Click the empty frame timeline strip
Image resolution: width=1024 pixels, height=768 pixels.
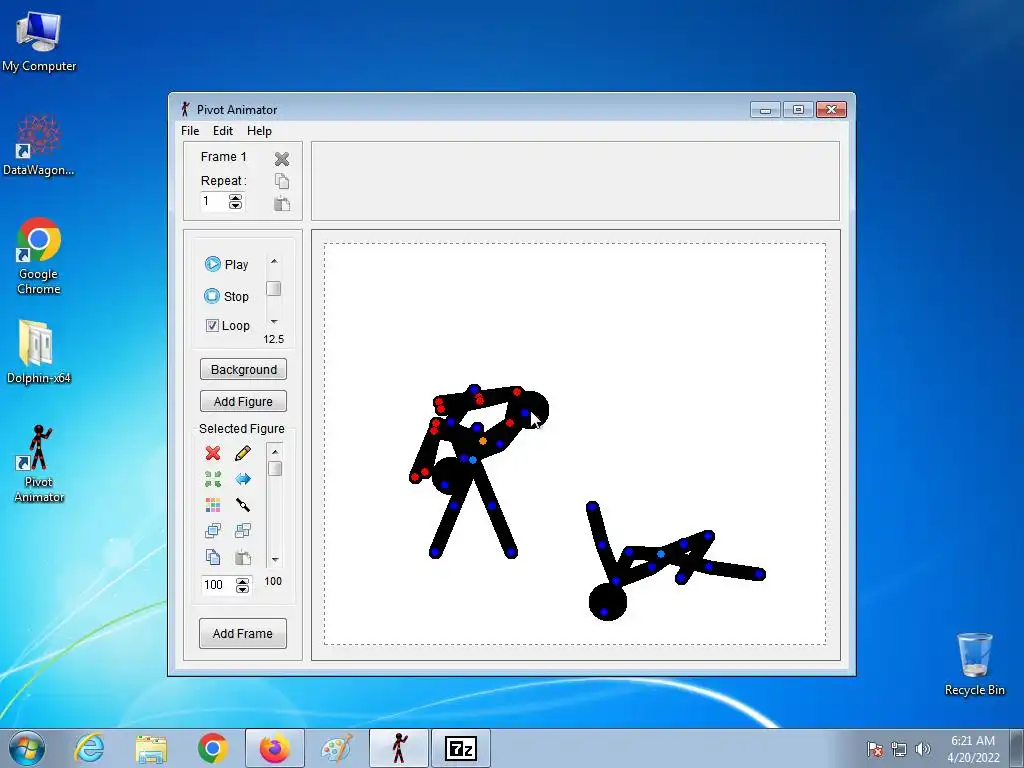tap(575, 181)
